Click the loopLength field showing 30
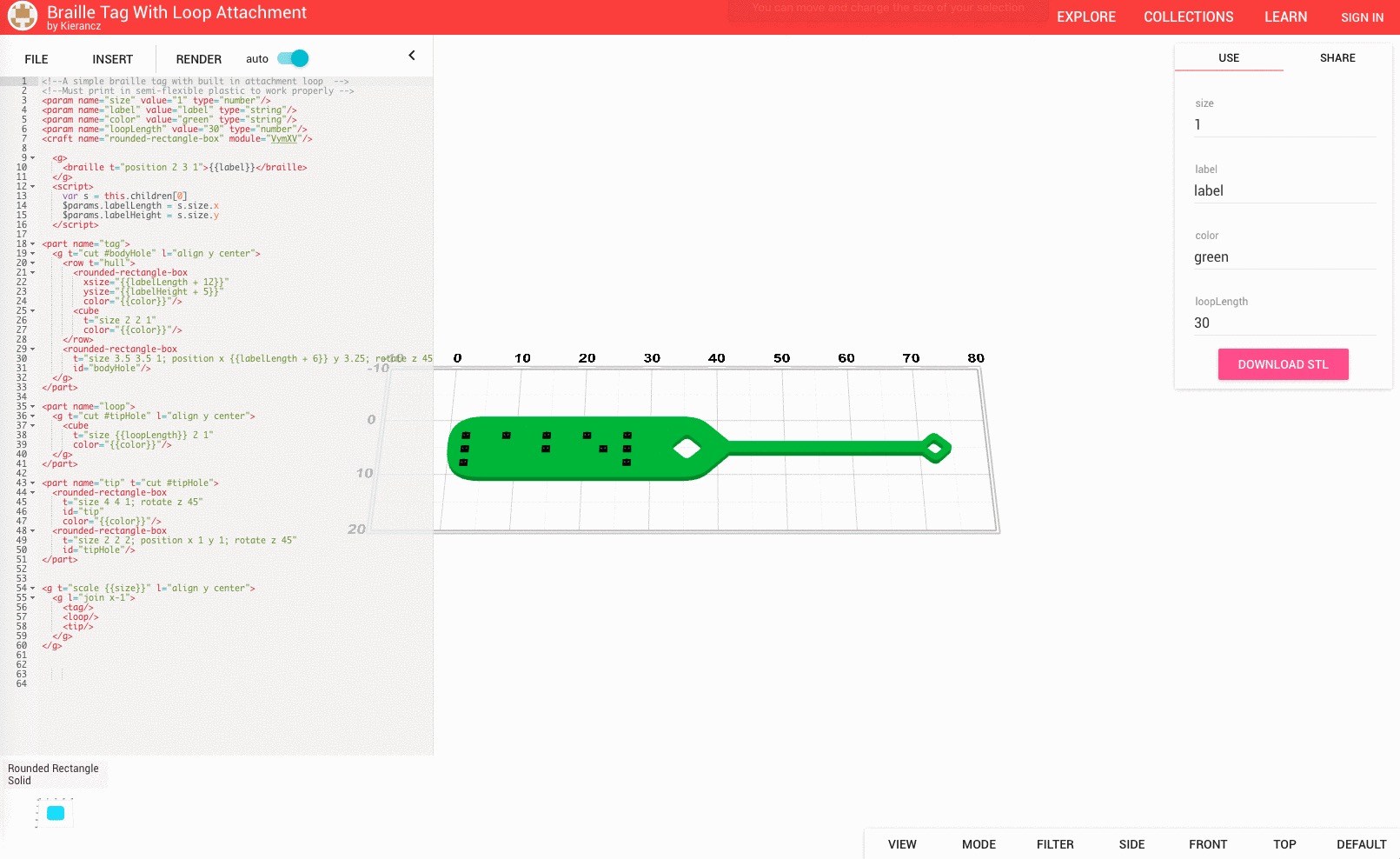1400x859 pixels. (1284, 323)
